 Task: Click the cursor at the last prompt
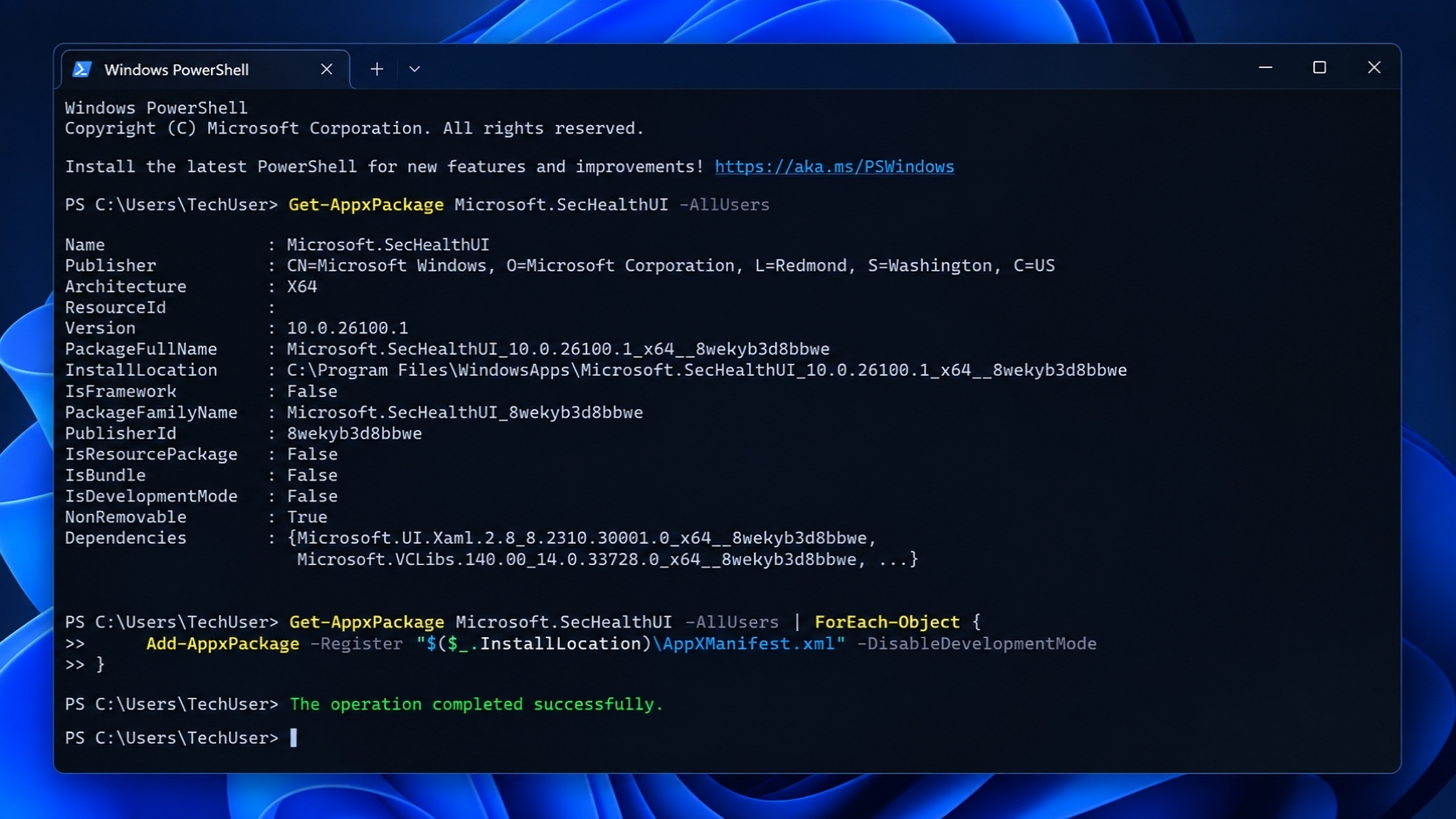[x=293, y=738]
